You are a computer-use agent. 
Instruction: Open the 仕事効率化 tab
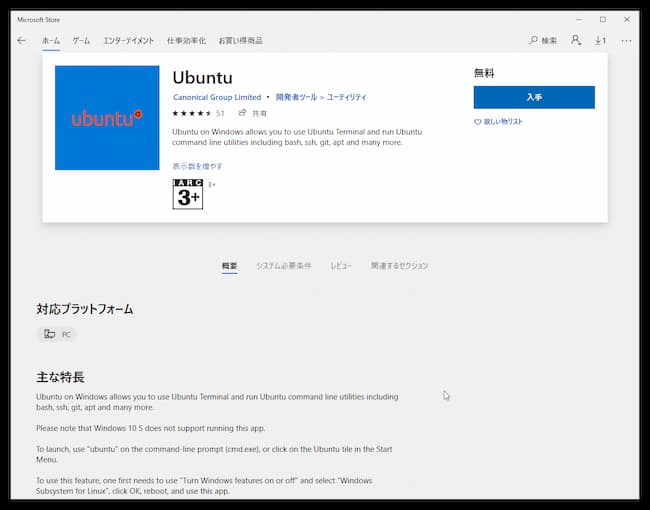pyautogui.click(x=186, y=41)
